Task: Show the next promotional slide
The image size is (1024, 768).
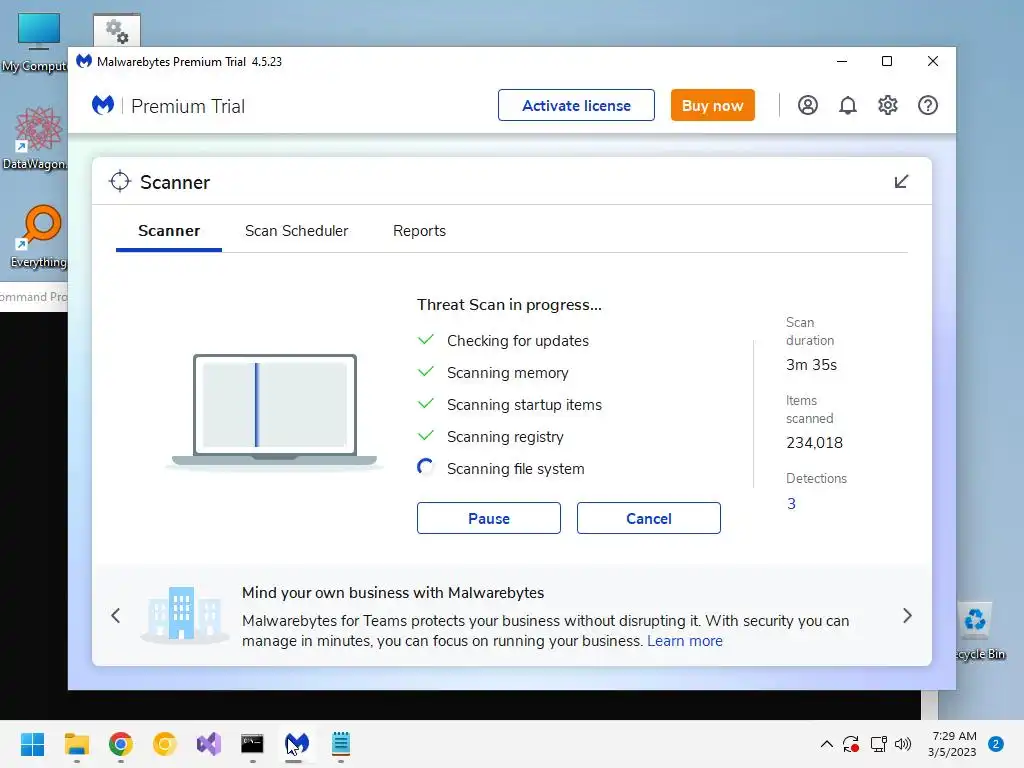Action: [x=907, y=616]
